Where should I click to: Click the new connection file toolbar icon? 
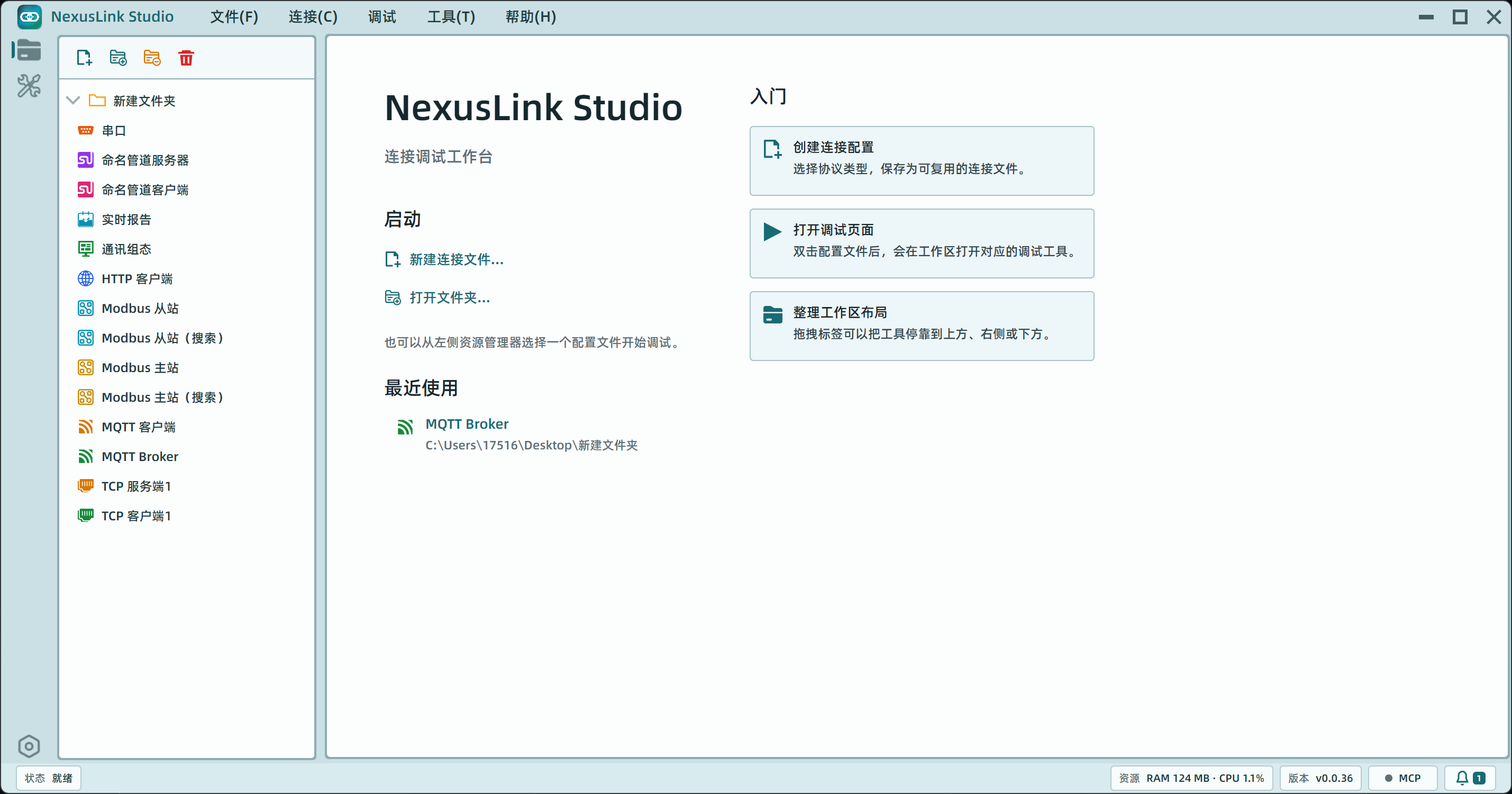click(84, 58)
